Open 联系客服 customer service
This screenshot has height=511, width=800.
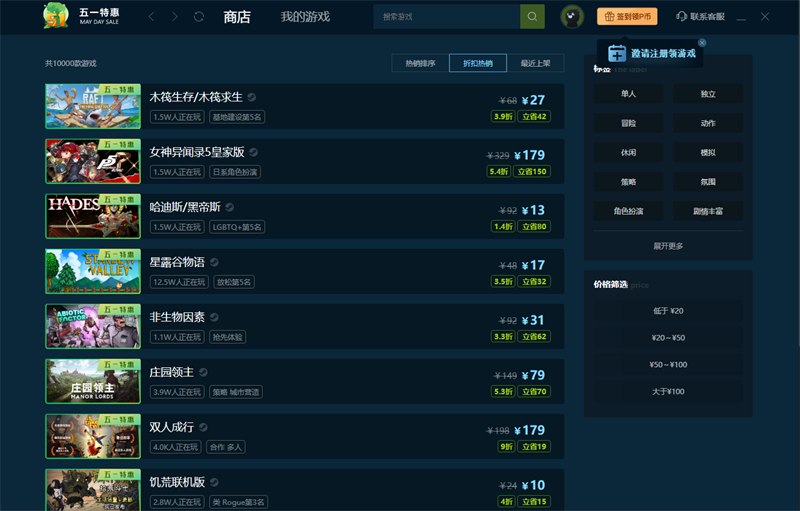(700, 17)
